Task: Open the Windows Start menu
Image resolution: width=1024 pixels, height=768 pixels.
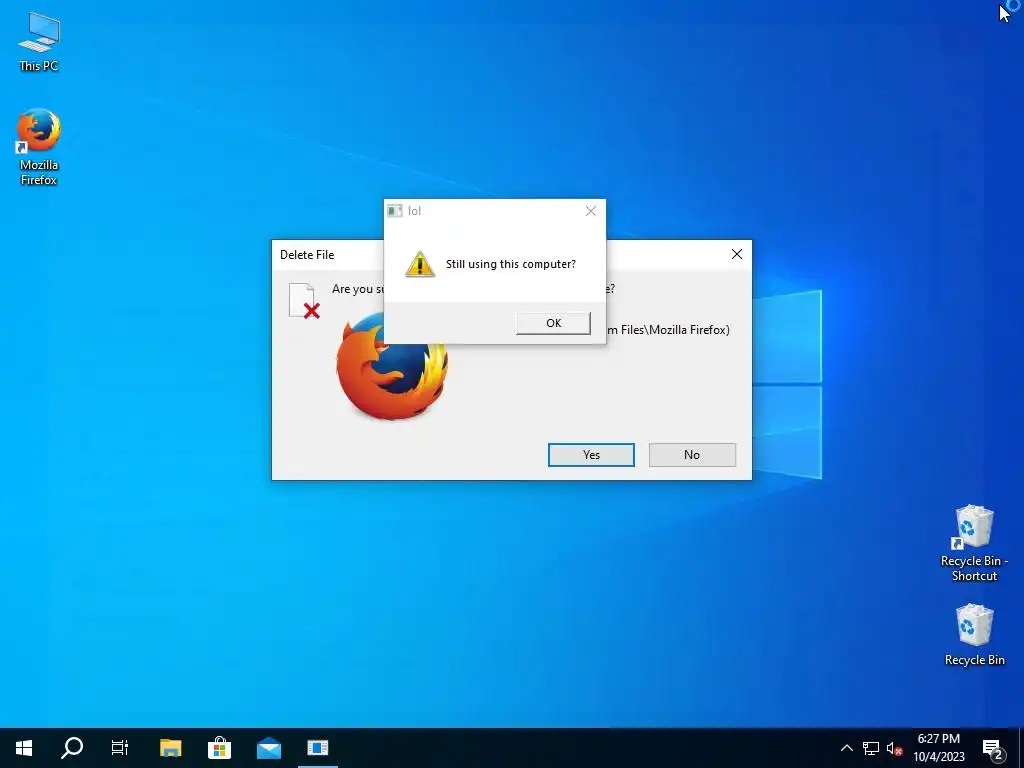Action: point(24,748)
